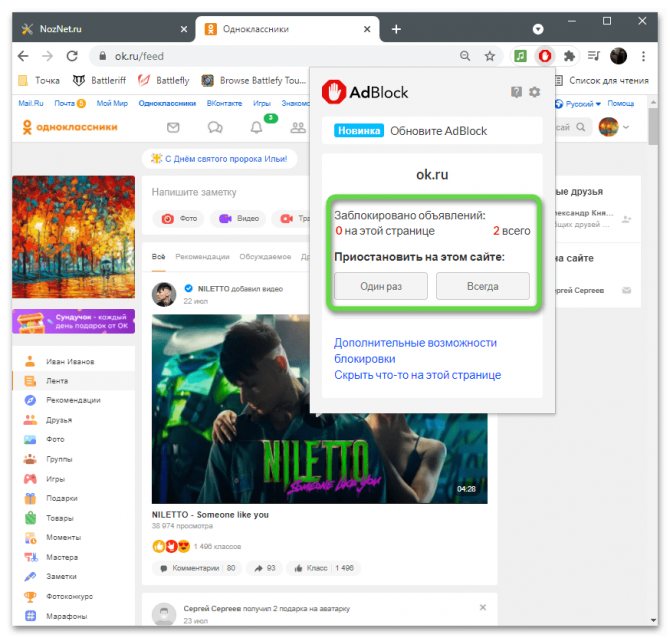Screen dimensions: 670x638
Task: Open AdBlock help icon
Action: 516,92
